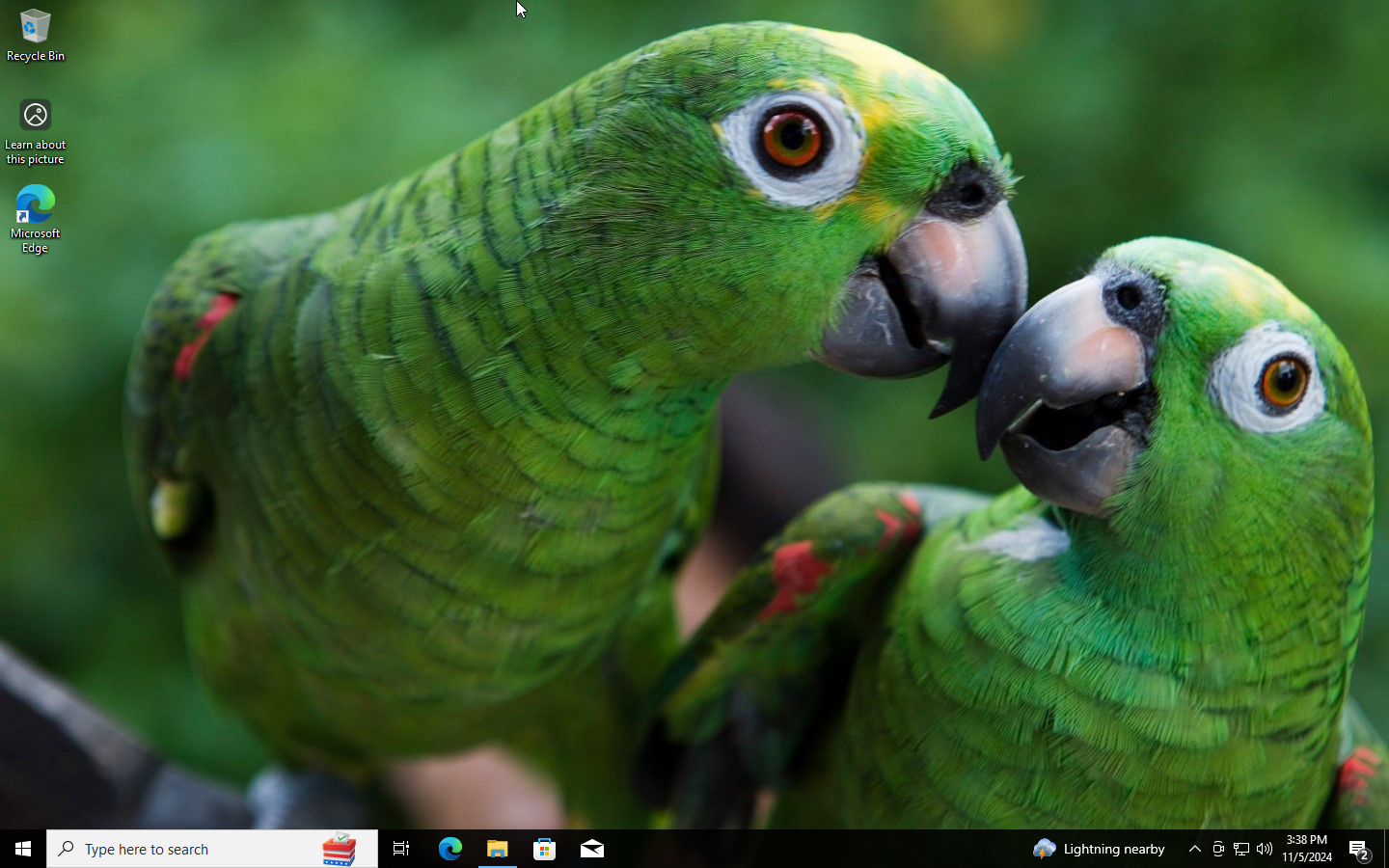Viewport: 1389px width, 868px height.
Task: Click the Learn about this picture icon
Action: tap(35, 130)
